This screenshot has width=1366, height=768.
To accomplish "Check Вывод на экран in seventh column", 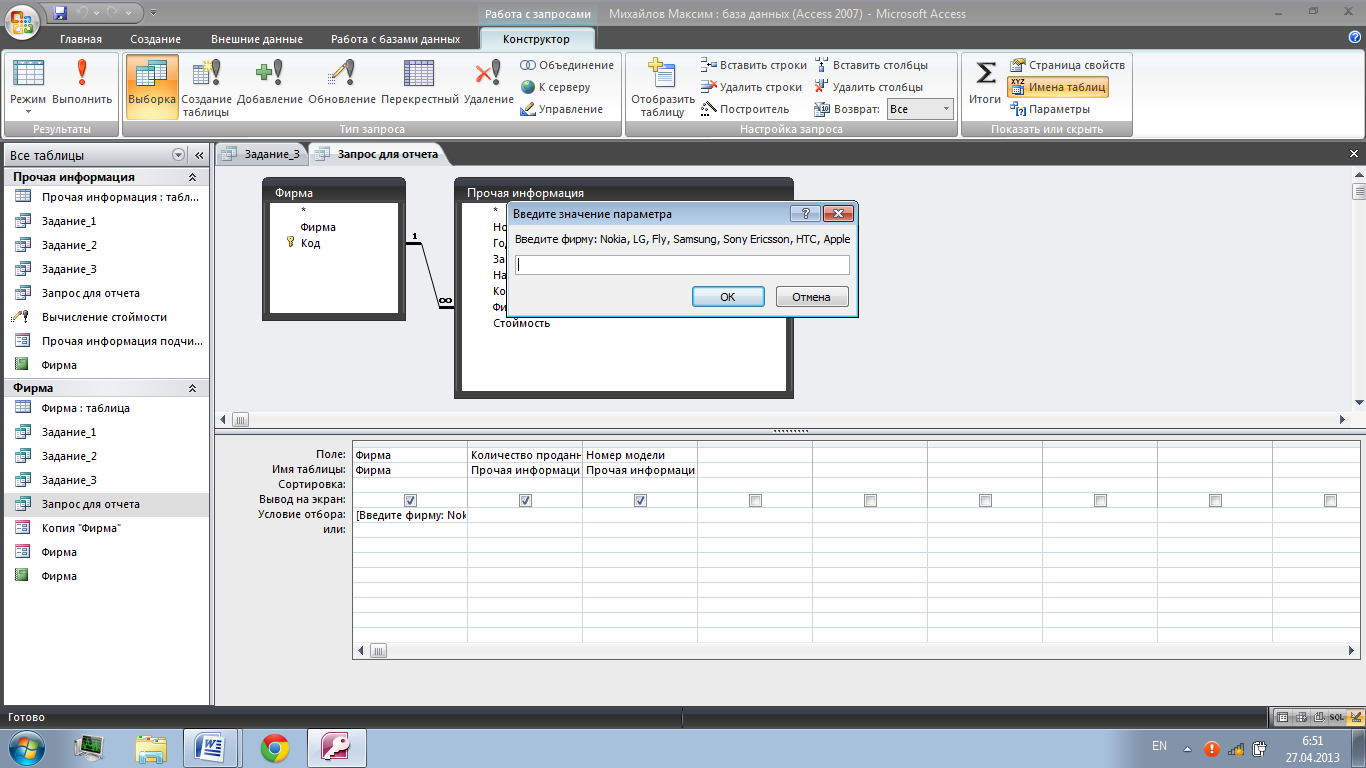I will coord(1100,500).
